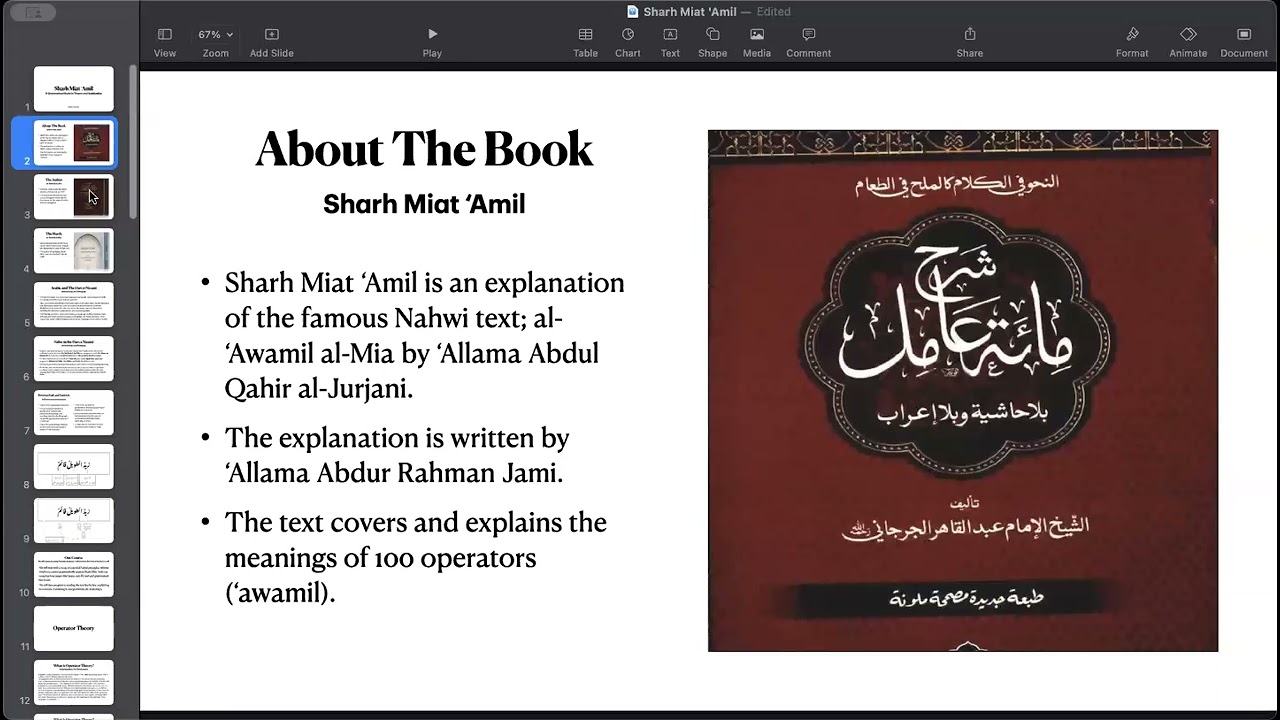Open the Document inspector
The width and height of the screenshot is (1280, 720).
click(x=1244, y=42)
